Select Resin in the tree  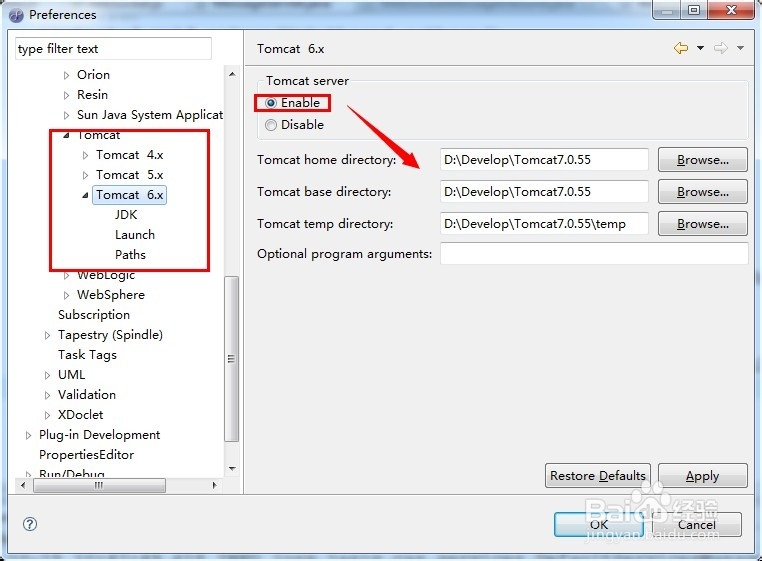click(92, 95)
